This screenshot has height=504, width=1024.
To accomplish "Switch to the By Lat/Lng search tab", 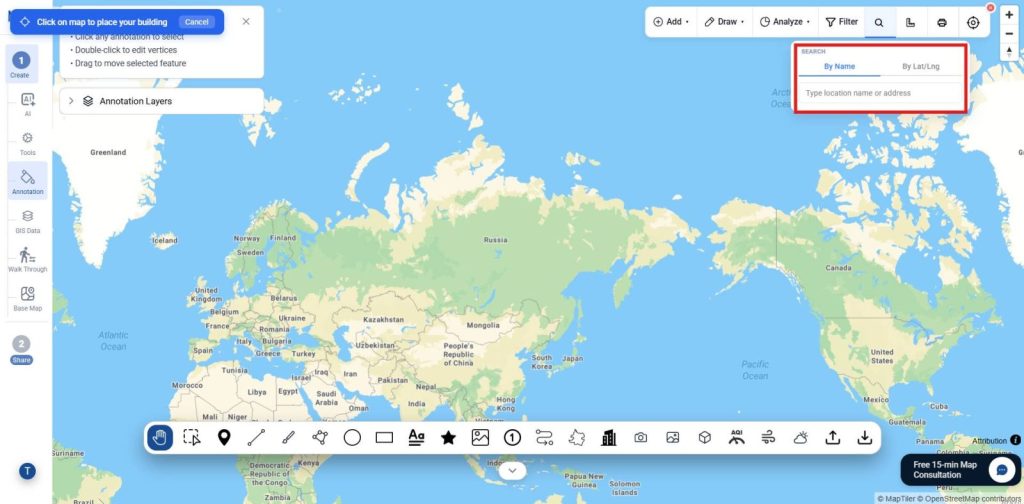I will pos(921,67).
